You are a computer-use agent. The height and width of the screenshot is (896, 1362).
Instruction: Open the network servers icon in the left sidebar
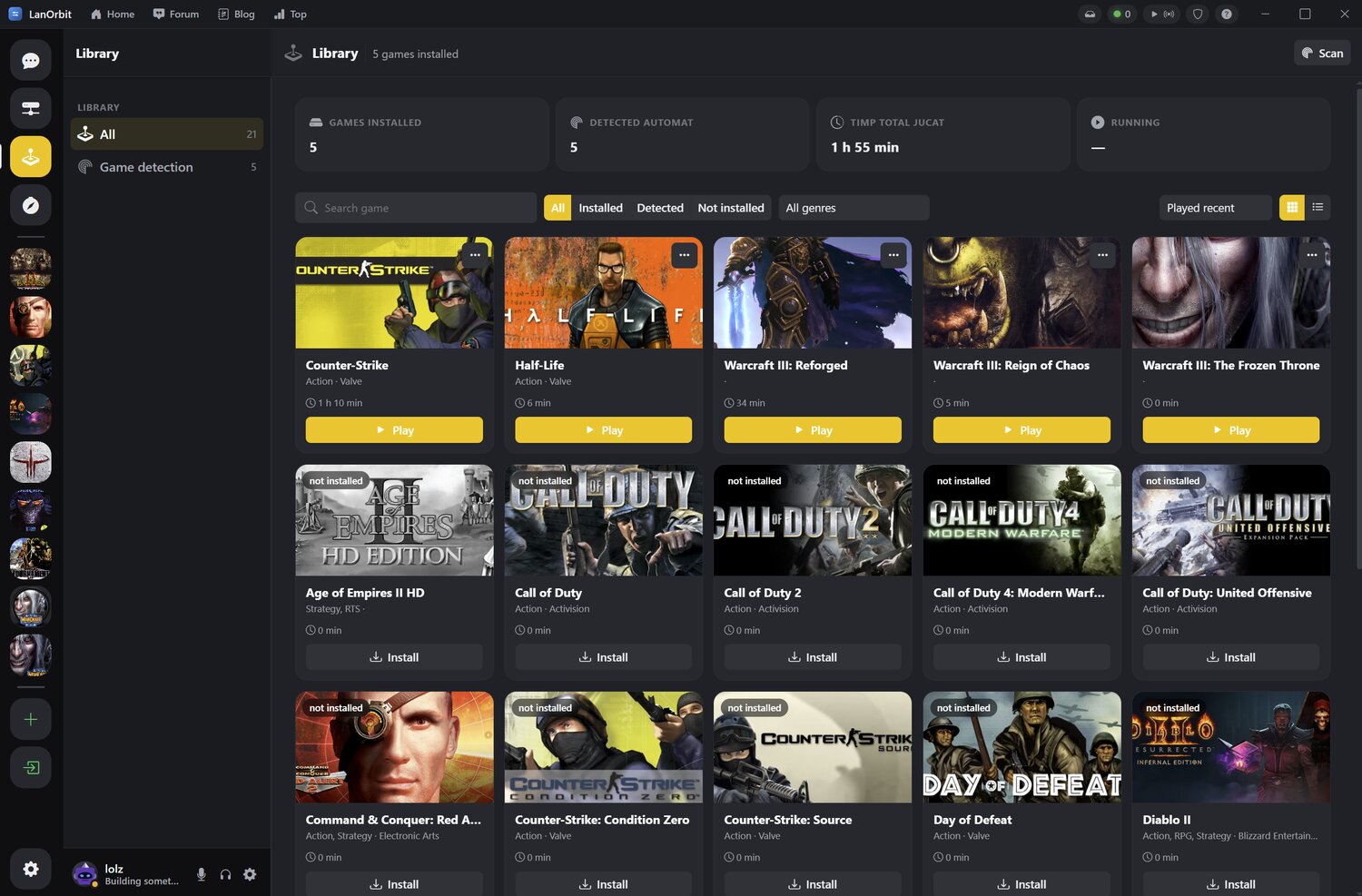pyautogui.click(x=30, y=109)
